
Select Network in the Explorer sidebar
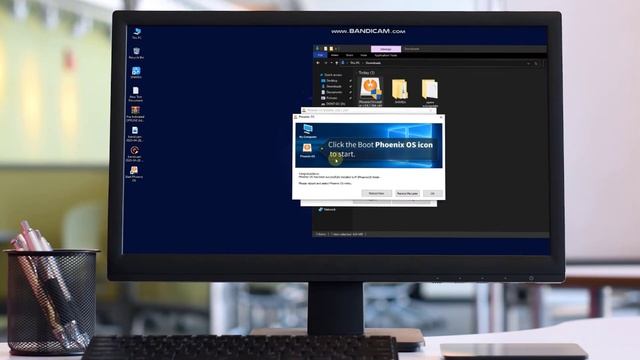pyautogui.click(x=327, y=209)
